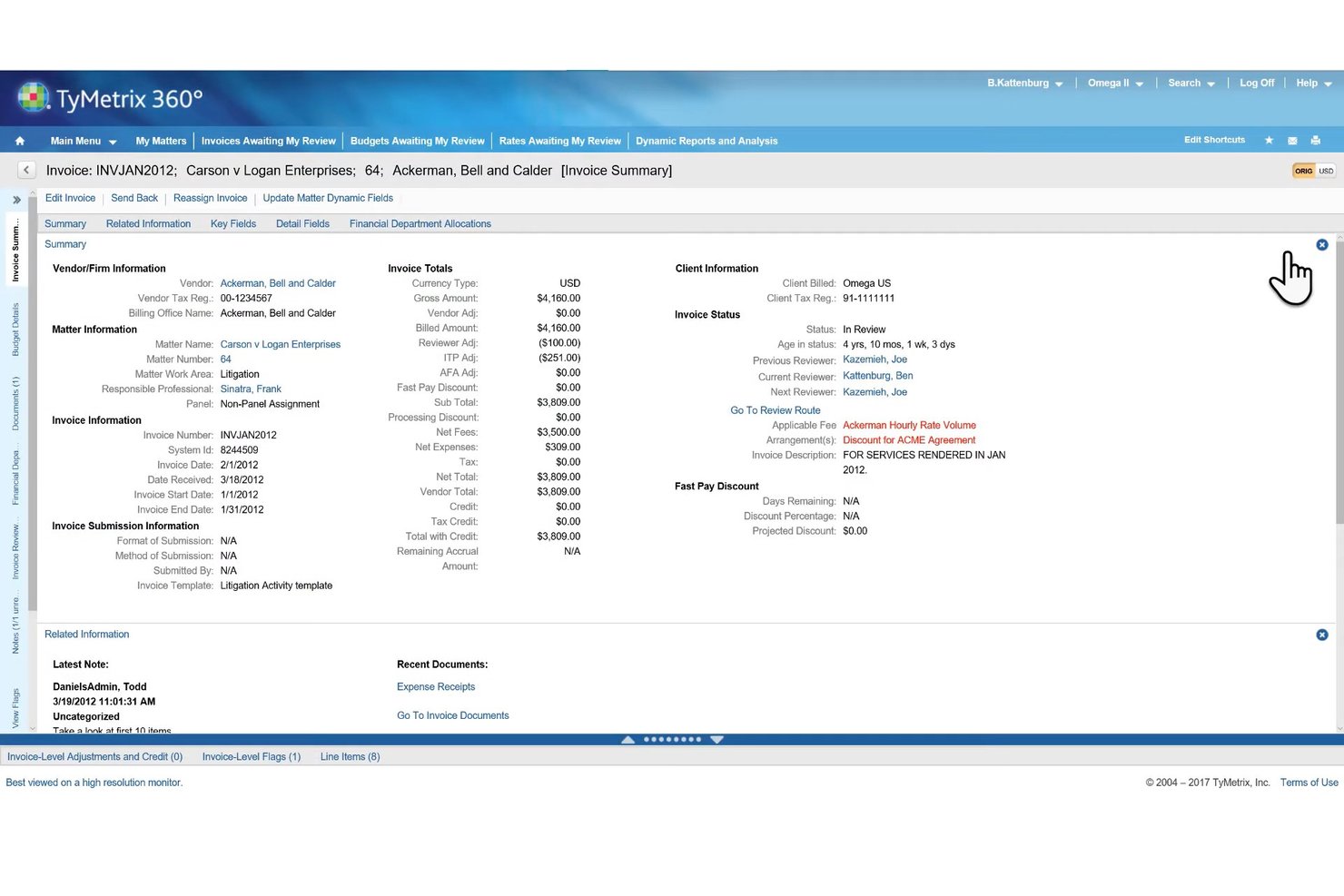Screen dimensions: 1344x896
Task: Open Previous Reviewer Kazemieh, Joe link
Action: [875, 359]
